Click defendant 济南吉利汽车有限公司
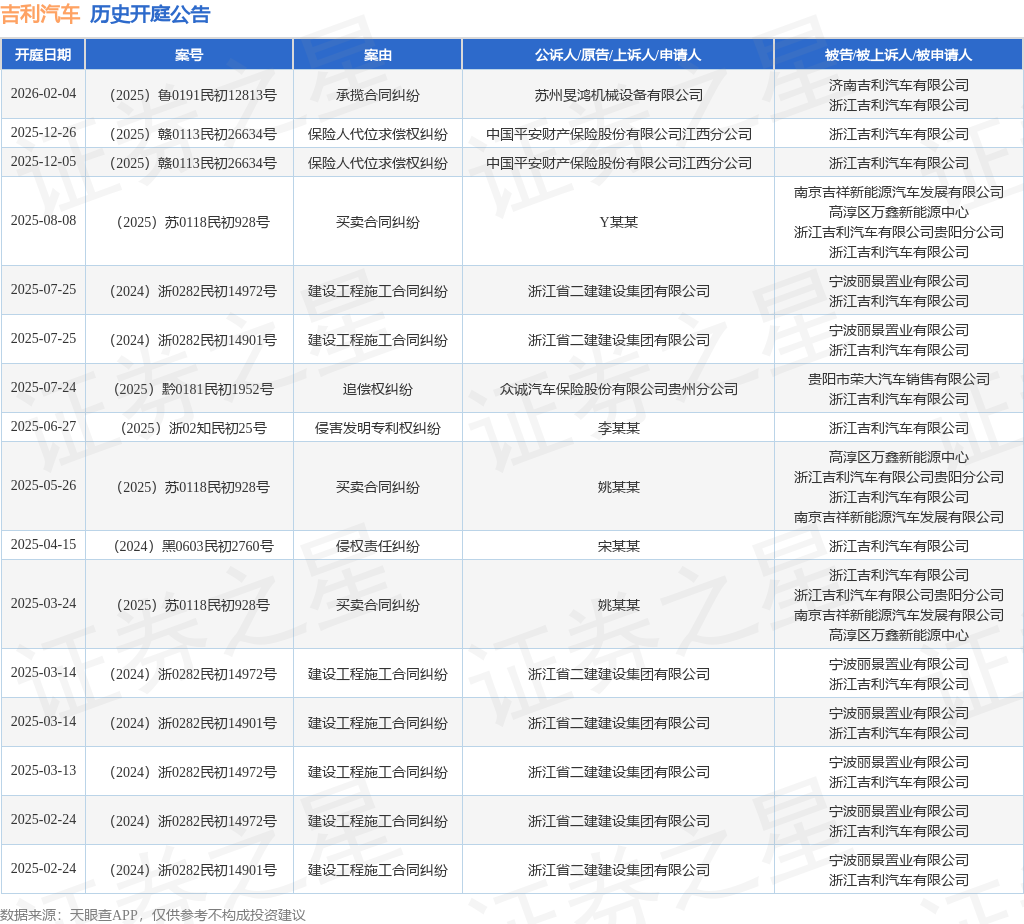This screenshot has width=1024, height=924. click(x=899, y=85)
